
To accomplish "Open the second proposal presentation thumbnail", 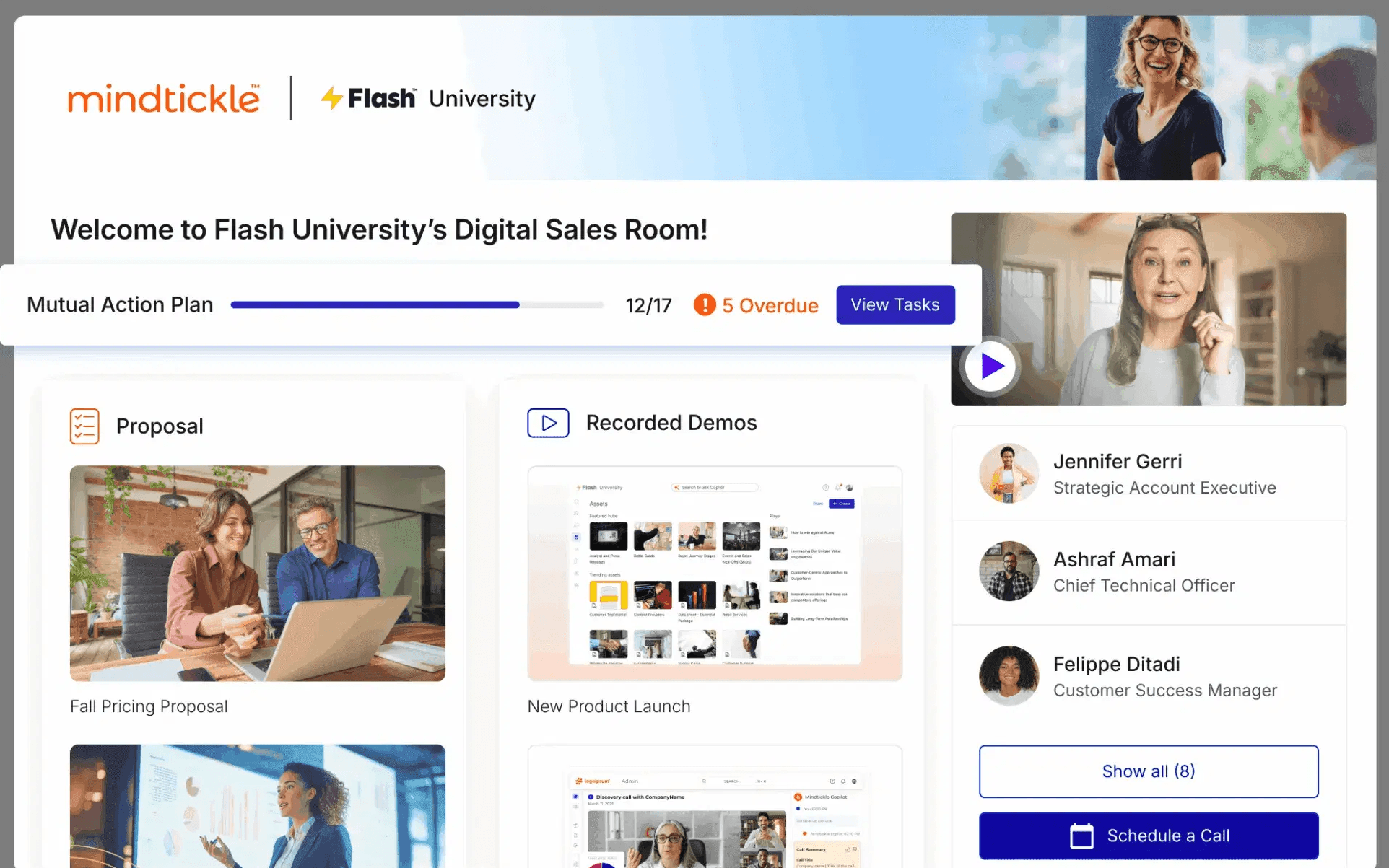I will (x=258, y=806).
